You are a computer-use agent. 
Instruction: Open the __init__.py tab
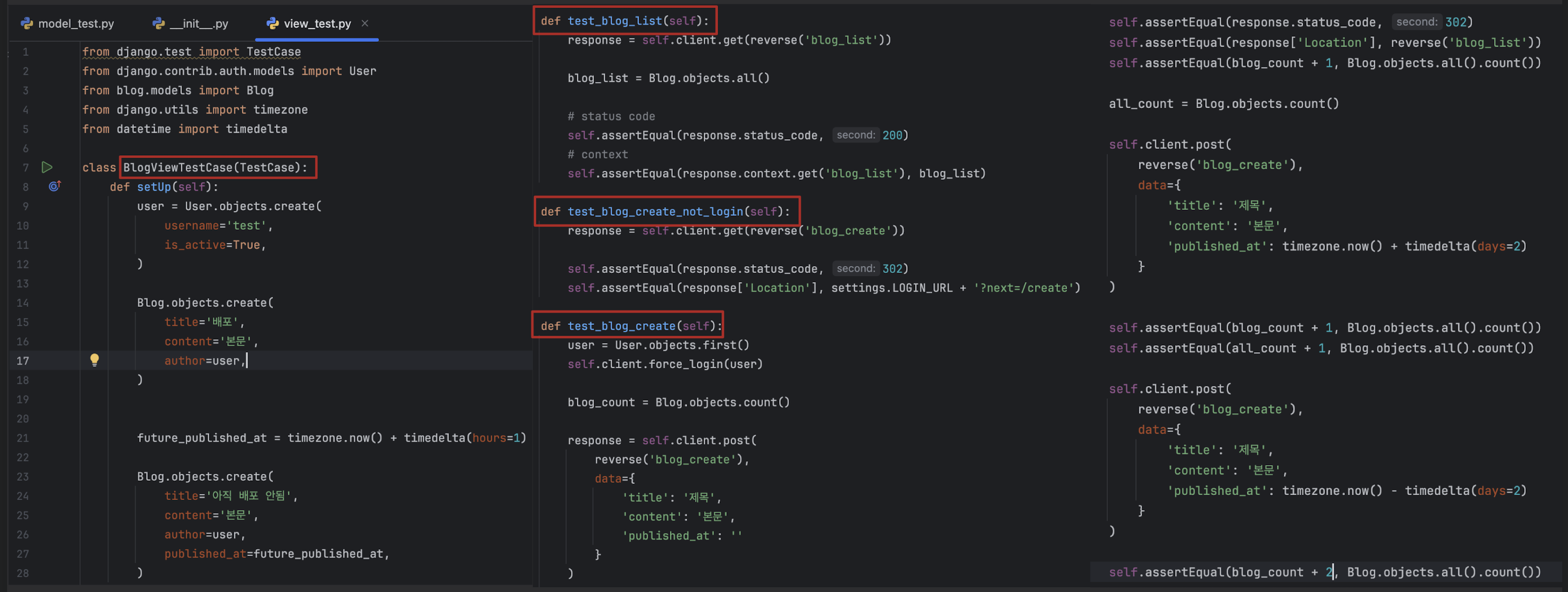coord(199,24)
